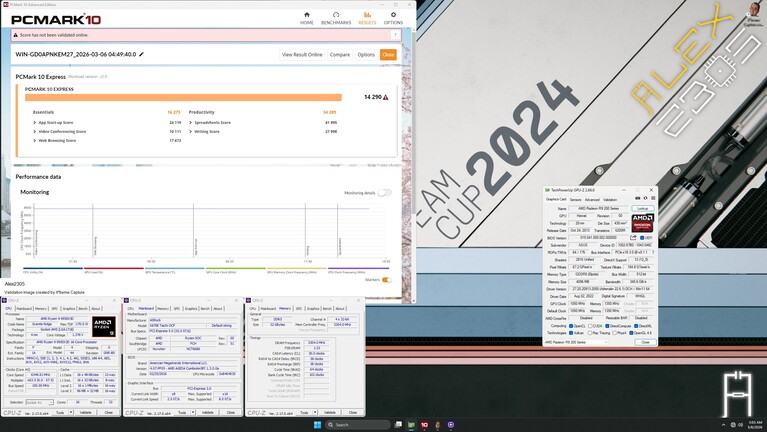
Task: Toggle the CUDA checkbox in GPU-Z
Action: click(x=589, y=326)
